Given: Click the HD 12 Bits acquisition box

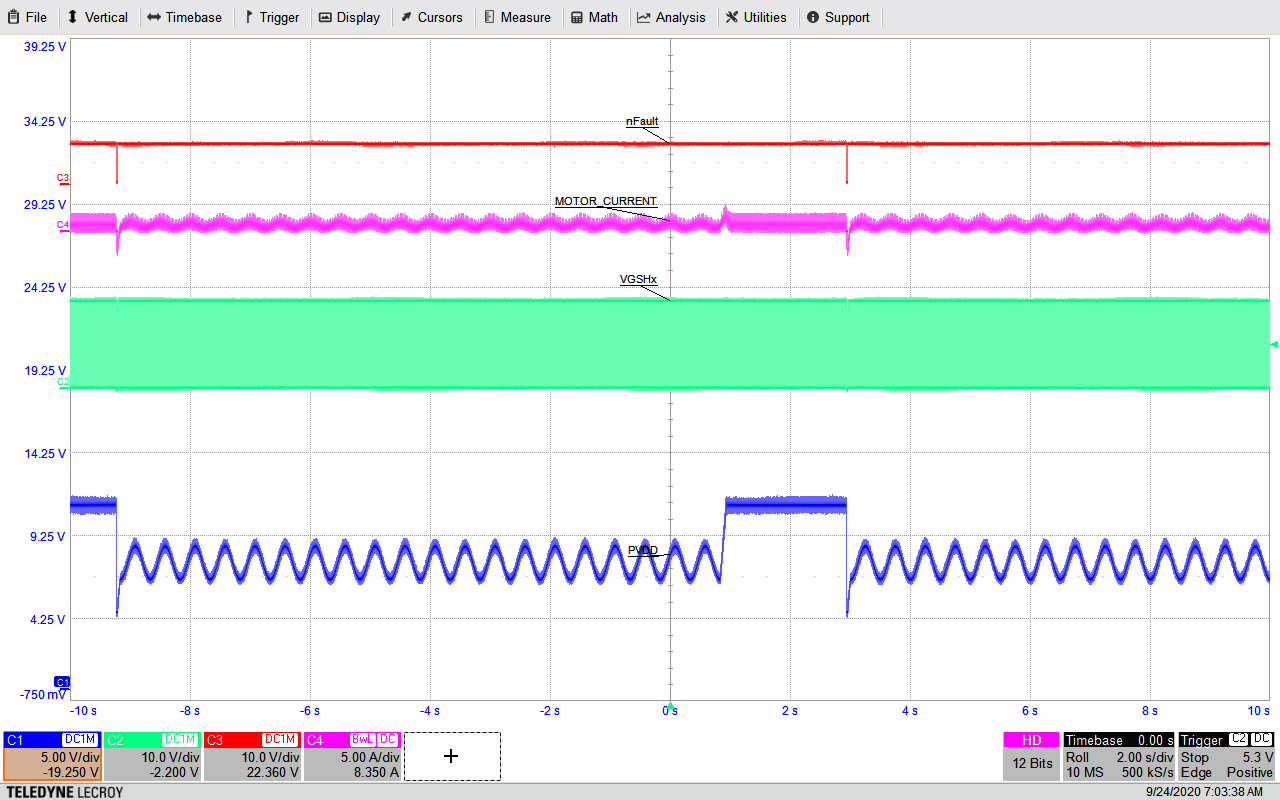Looking at the screenshot, I should pyautogui.click(x=1030, y=755).
